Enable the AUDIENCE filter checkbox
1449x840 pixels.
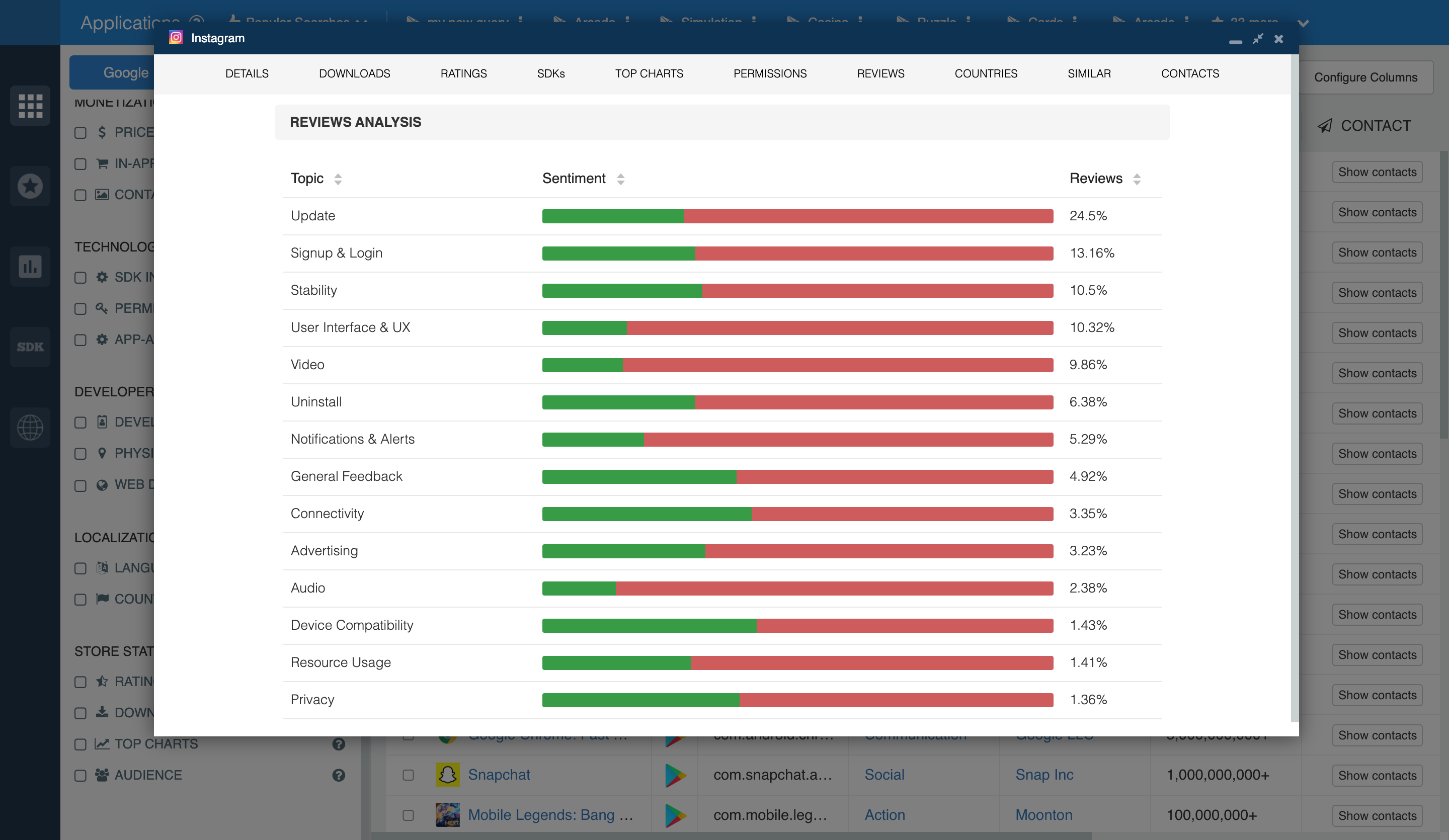[x=80, y=776]
